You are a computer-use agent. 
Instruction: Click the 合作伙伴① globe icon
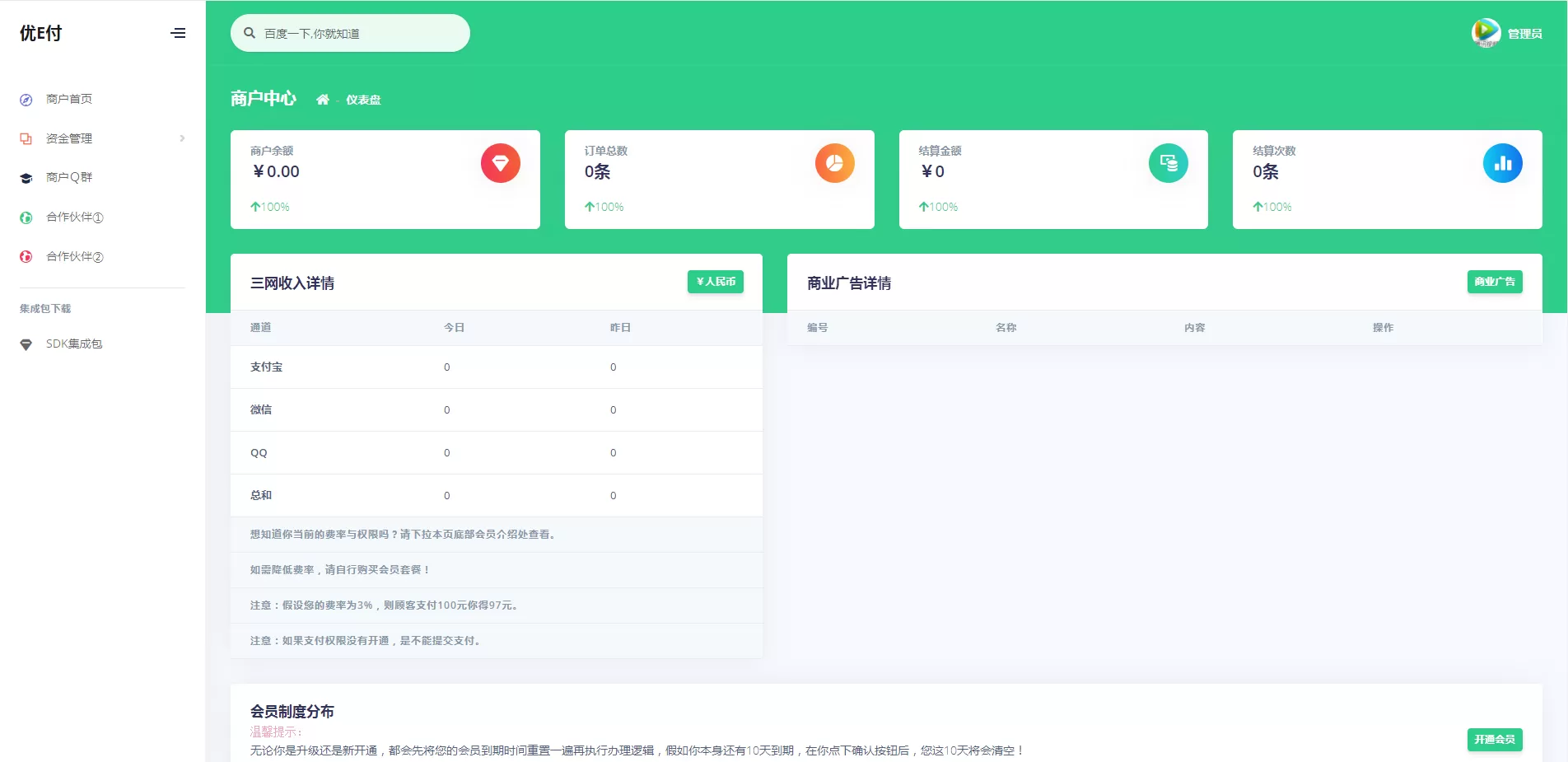[x=25, y=217]
